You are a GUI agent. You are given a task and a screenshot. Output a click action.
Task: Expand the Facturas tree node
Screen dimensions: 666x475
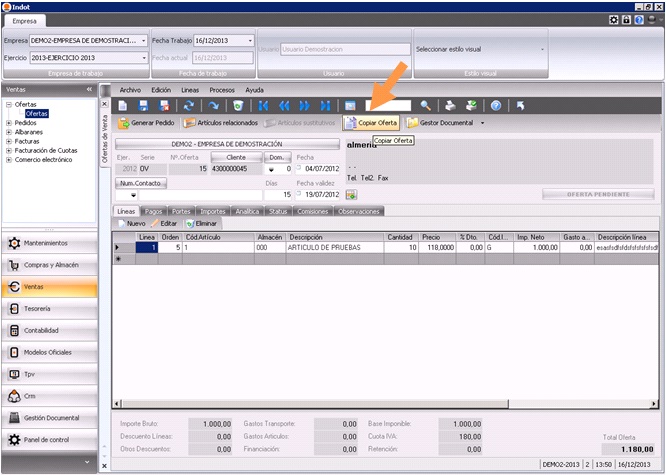click(x=9, y=141)
